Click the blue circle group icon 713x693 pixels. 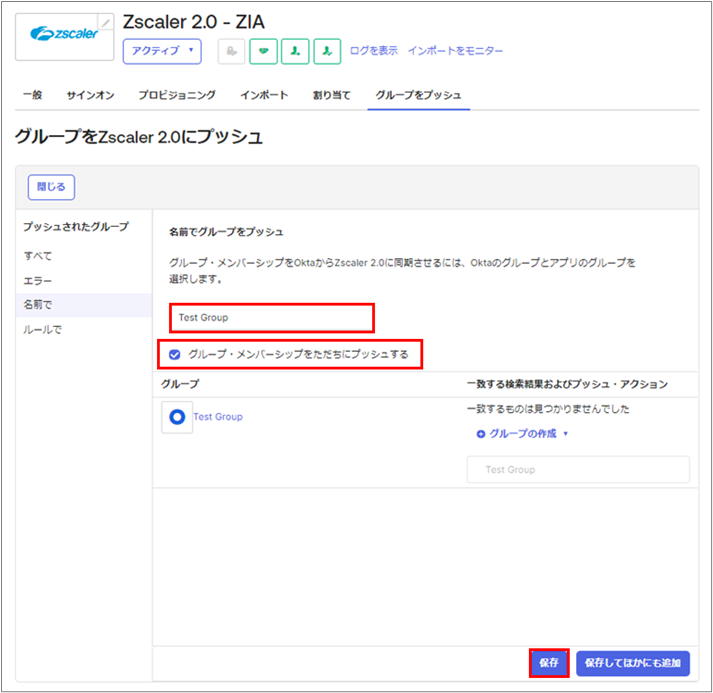coord(177,417)
